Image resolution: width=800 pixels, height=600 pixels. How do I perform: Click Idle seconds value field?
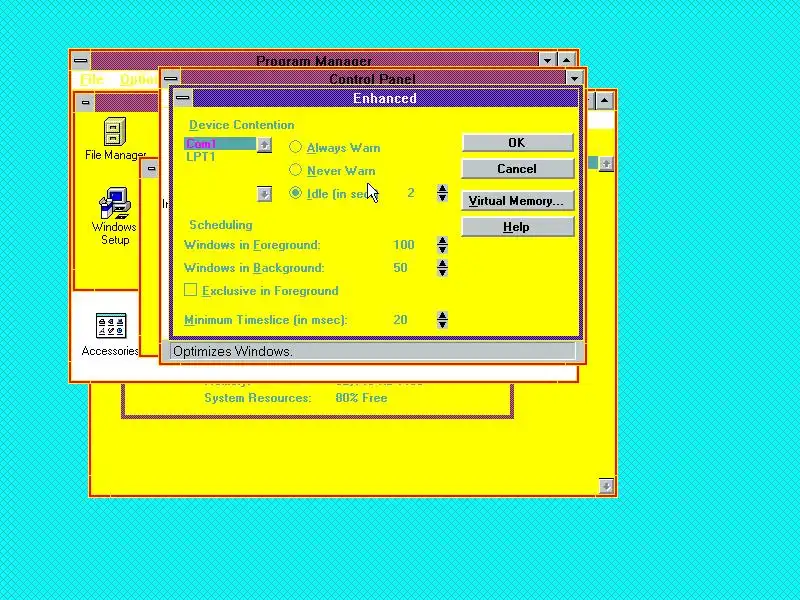411,193
